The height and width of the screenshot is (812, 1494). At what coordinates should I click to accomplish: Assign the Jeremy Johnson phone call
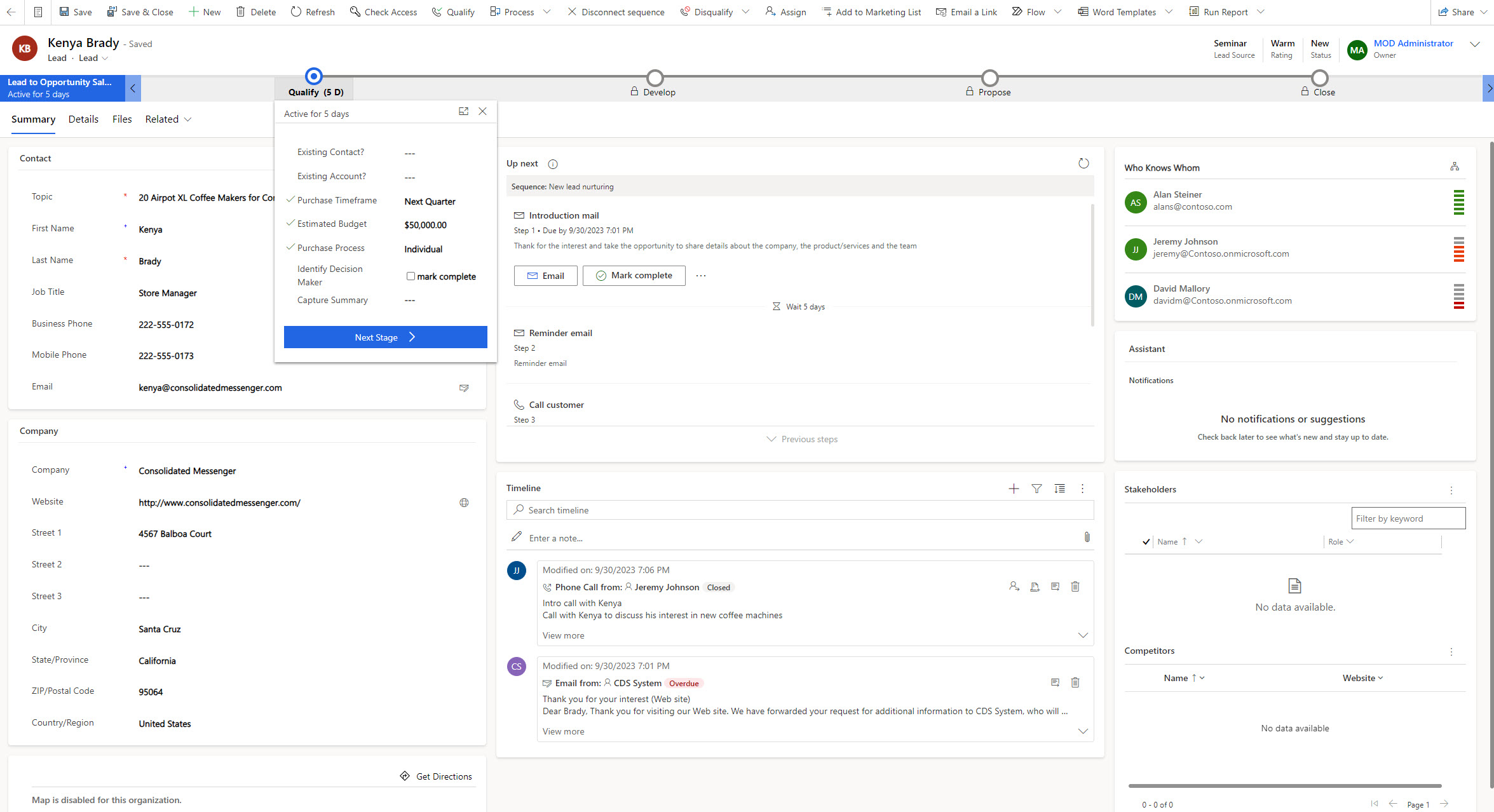[1014, 586]
